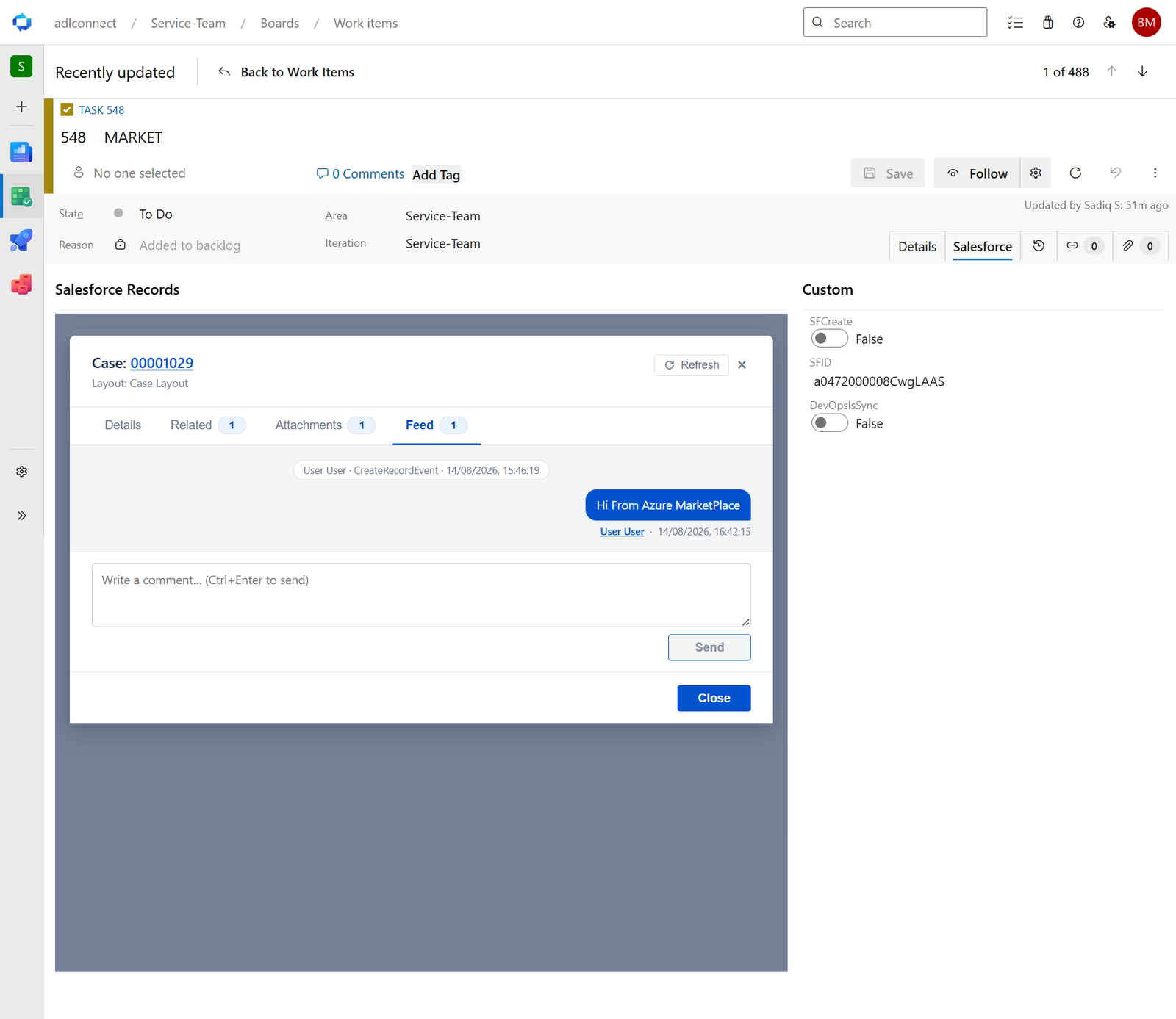The height and width of the screenshot is (1019, 1176).
Task: Open the Service-Team project tile in sidebar
Action: pos(21,66)
